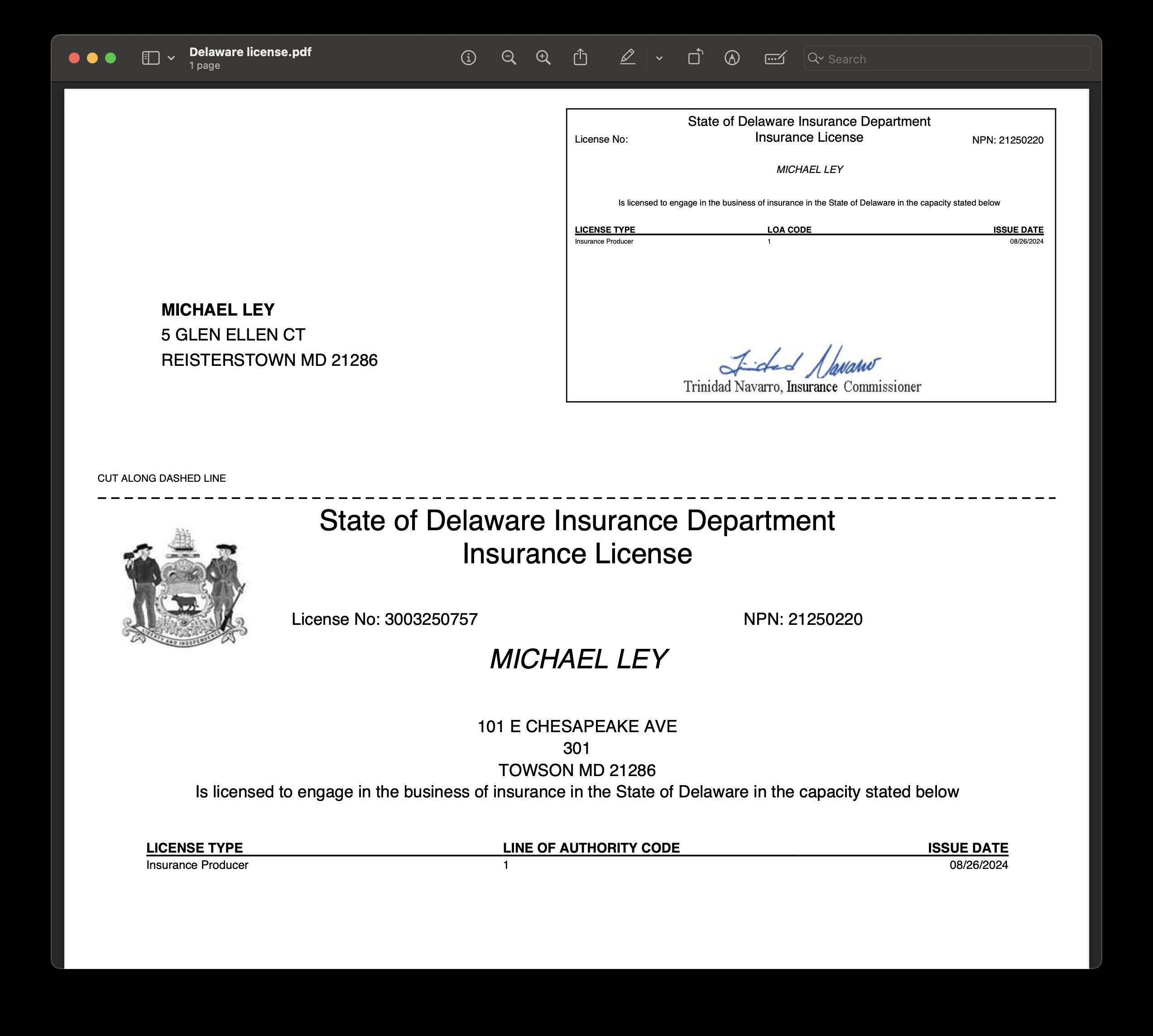Open the highlight color dropdown arrow
Image resolution: width=1153 pixels, height=1036 pixels.
click(659, 58)
